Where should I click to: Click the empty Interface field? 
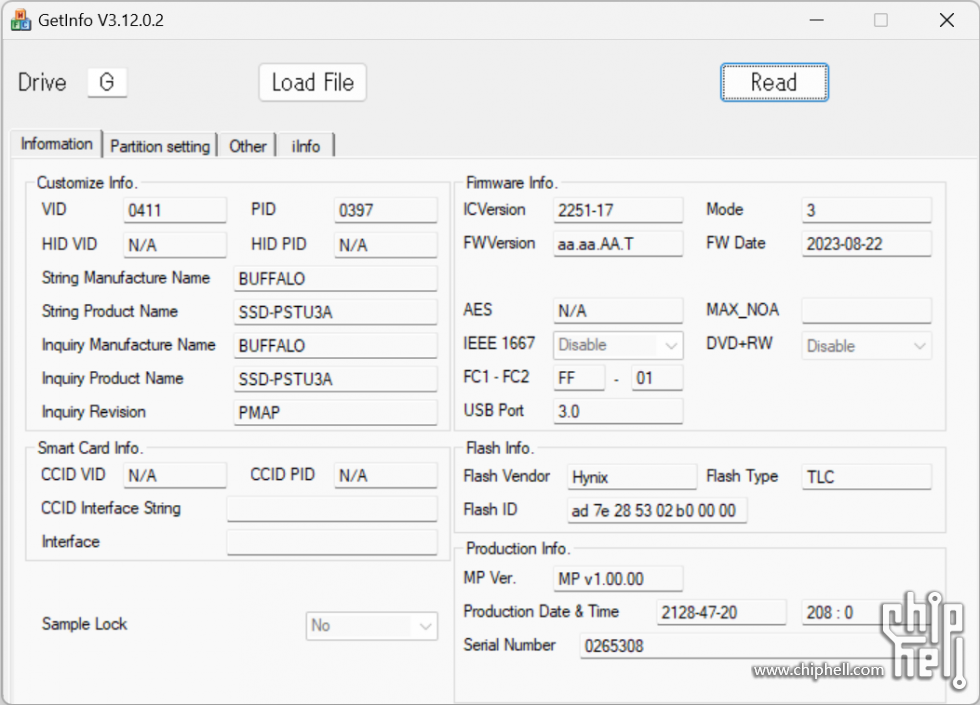click(332, 542)
